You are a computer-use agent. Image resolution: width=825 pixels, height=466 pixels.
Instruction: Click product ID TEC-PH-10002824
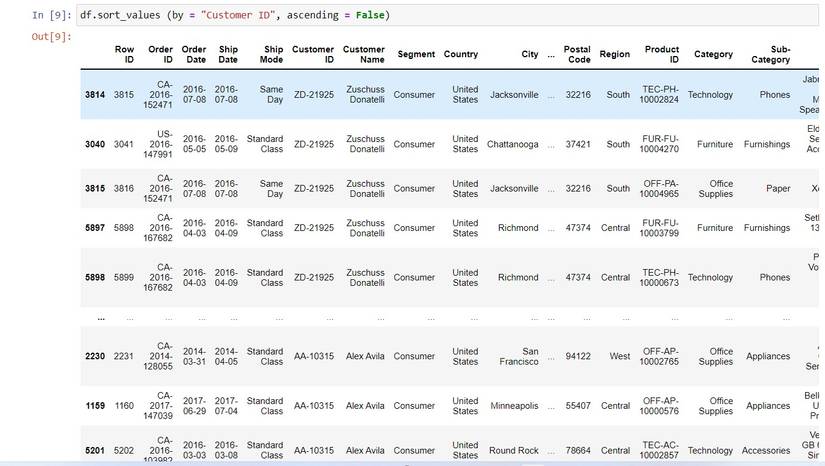[659, 95]
